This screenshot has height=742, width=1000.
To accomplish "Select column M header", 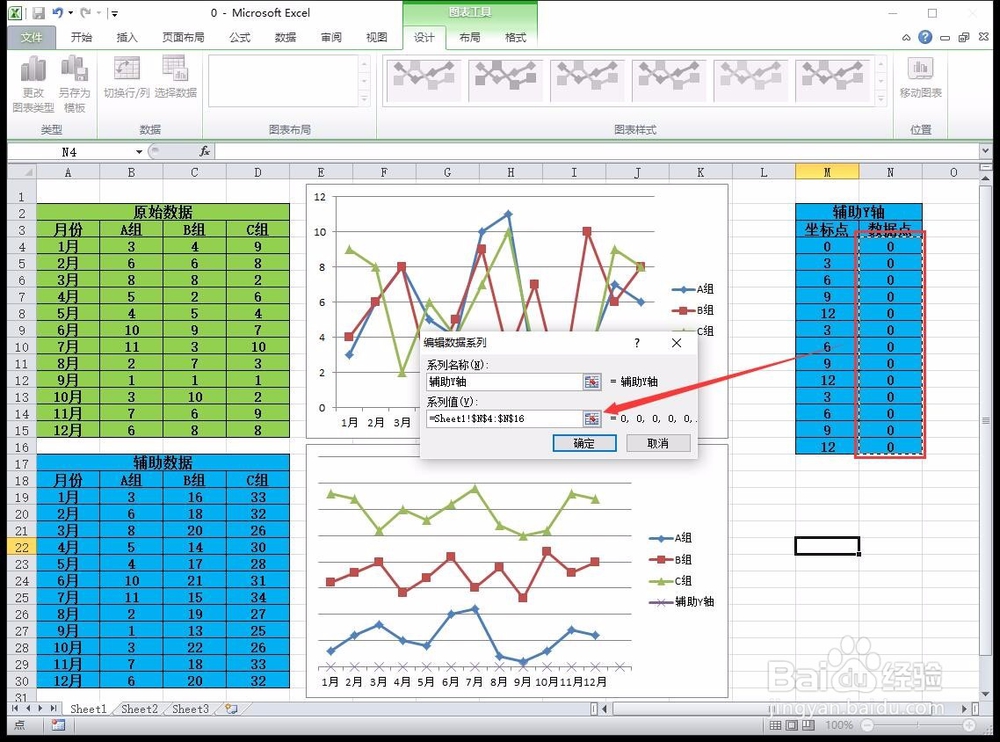I will pyautogui.click(x=827, y=172).
